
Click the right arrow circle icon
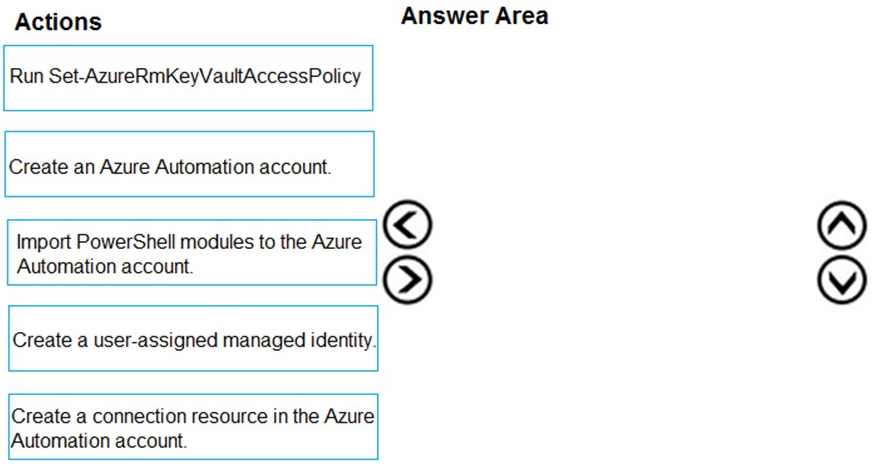click(x=408, y=280)
